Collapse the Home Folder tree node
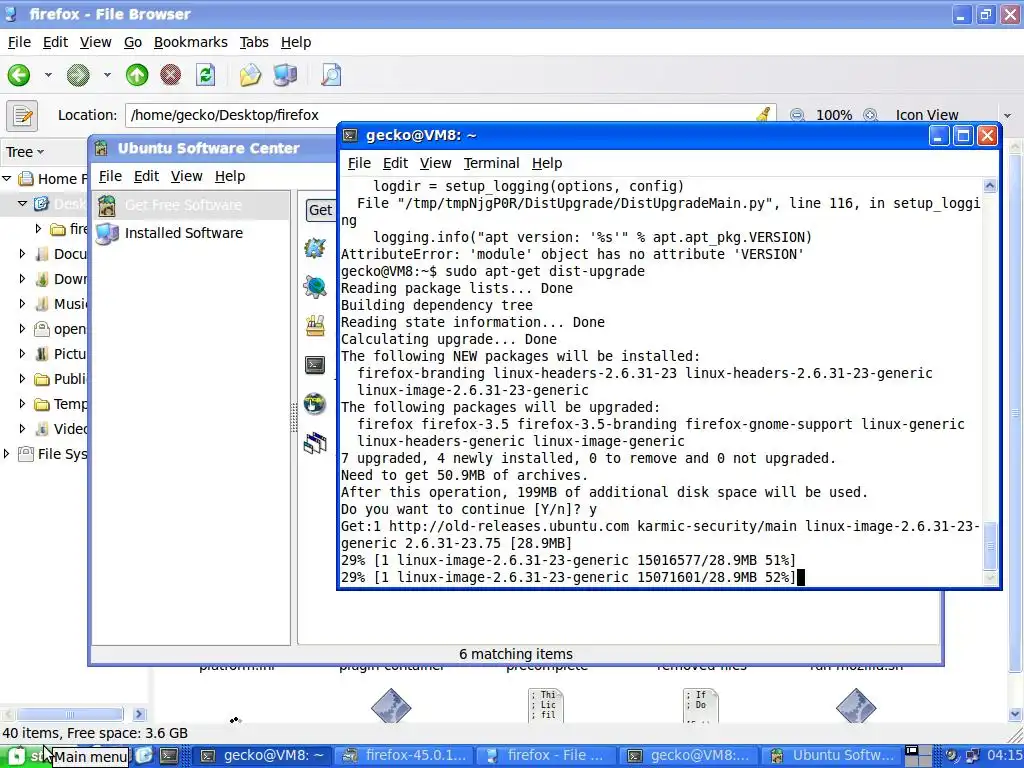The width and height of the screenshot is (1024, 768). 7,178
